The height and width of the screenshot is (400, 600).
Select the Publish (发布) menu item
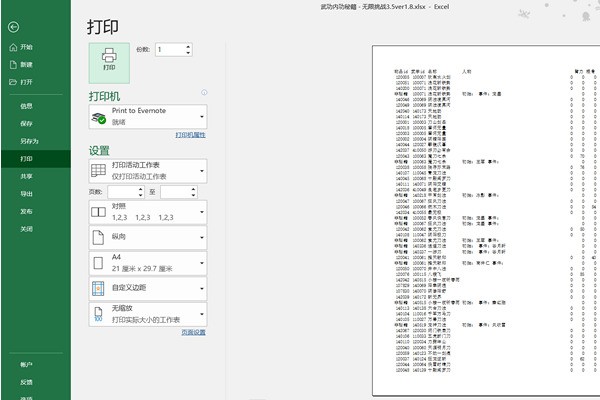(36, 212)
